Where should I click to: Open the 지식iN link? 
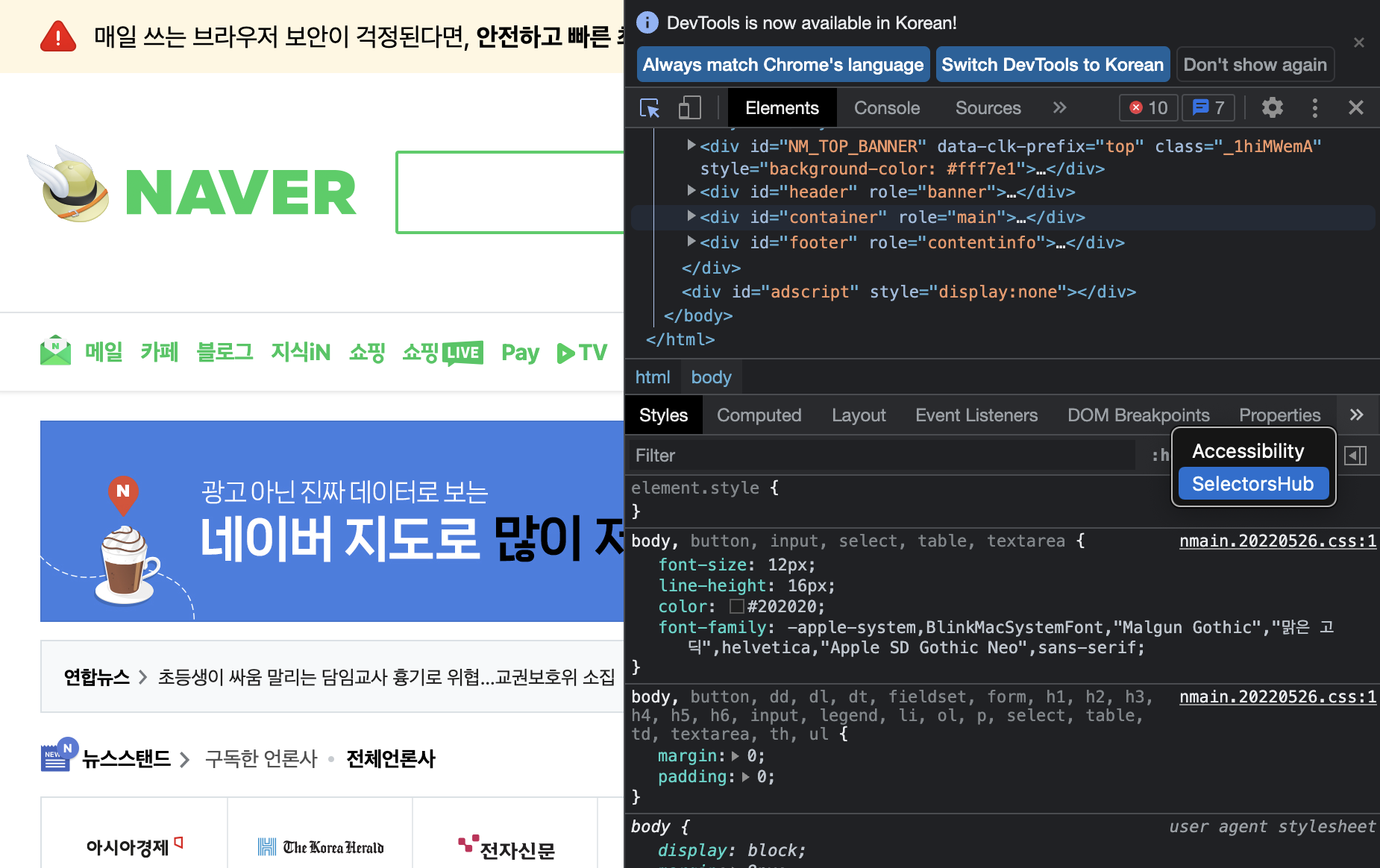click(x=301, y=352)
